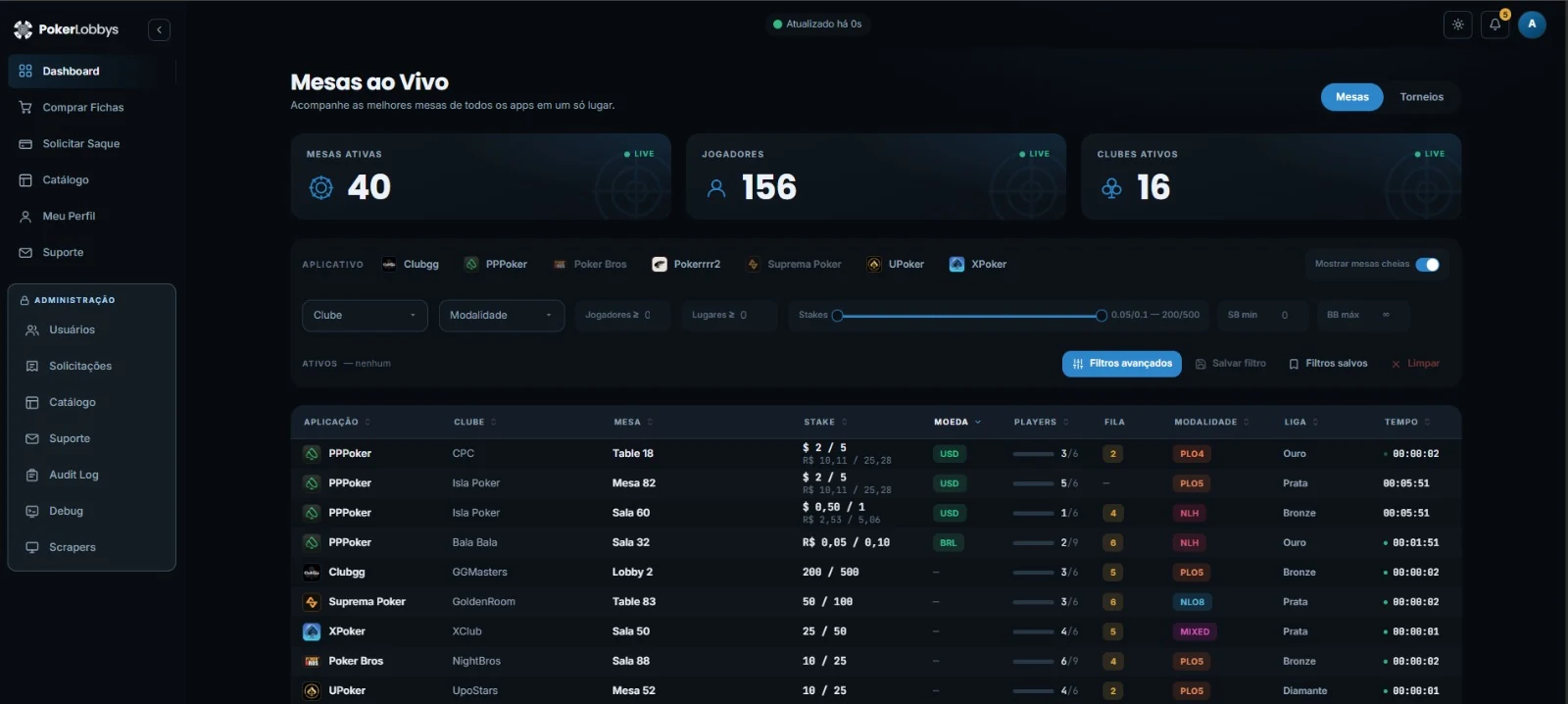Click Jogadores person icon
Screen dimensions: 1568x704
pos(716,187)
